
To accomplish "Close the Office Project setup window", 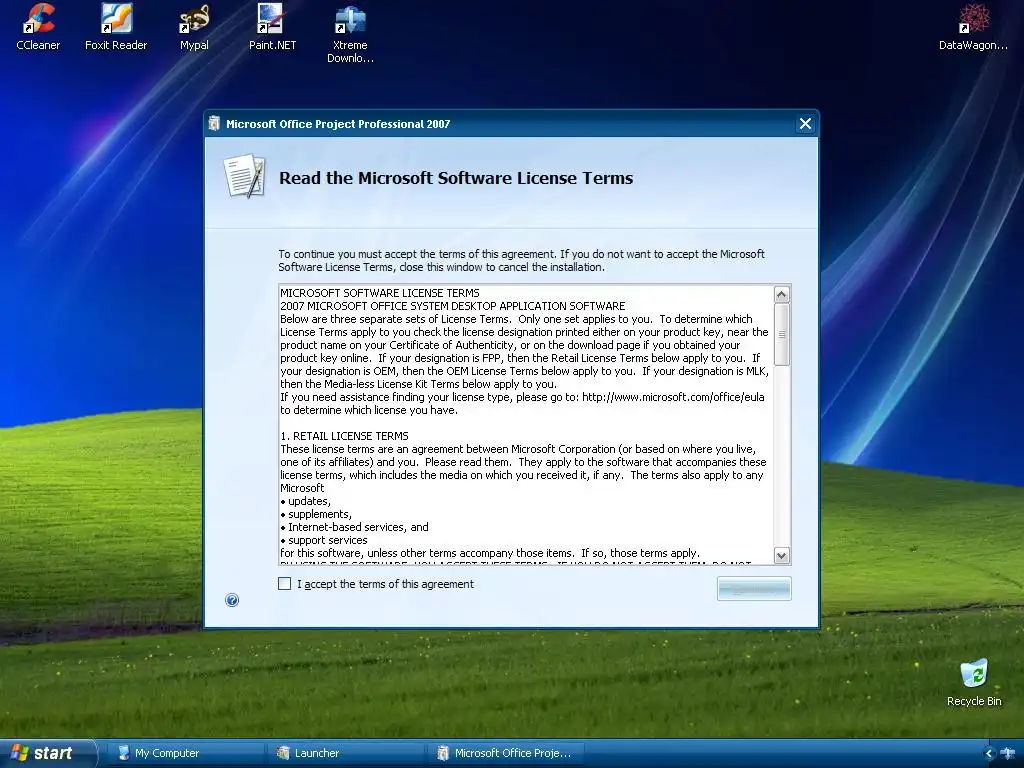I will [805, 123].
